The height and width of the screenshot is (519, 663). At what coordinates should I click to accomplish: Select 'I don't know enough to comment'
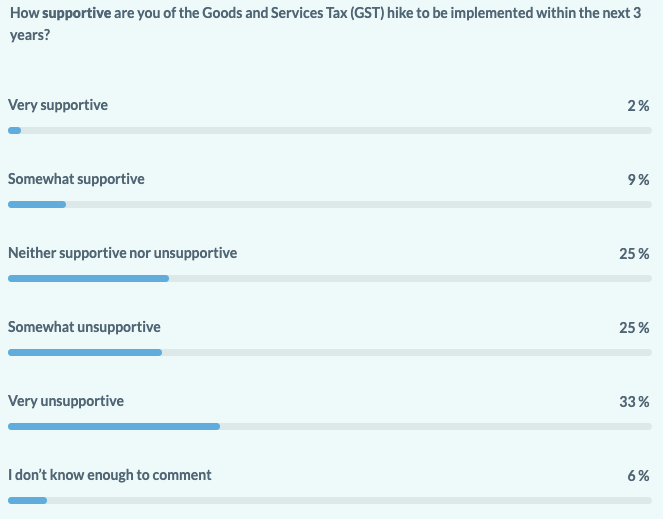[x=110, y=475]
